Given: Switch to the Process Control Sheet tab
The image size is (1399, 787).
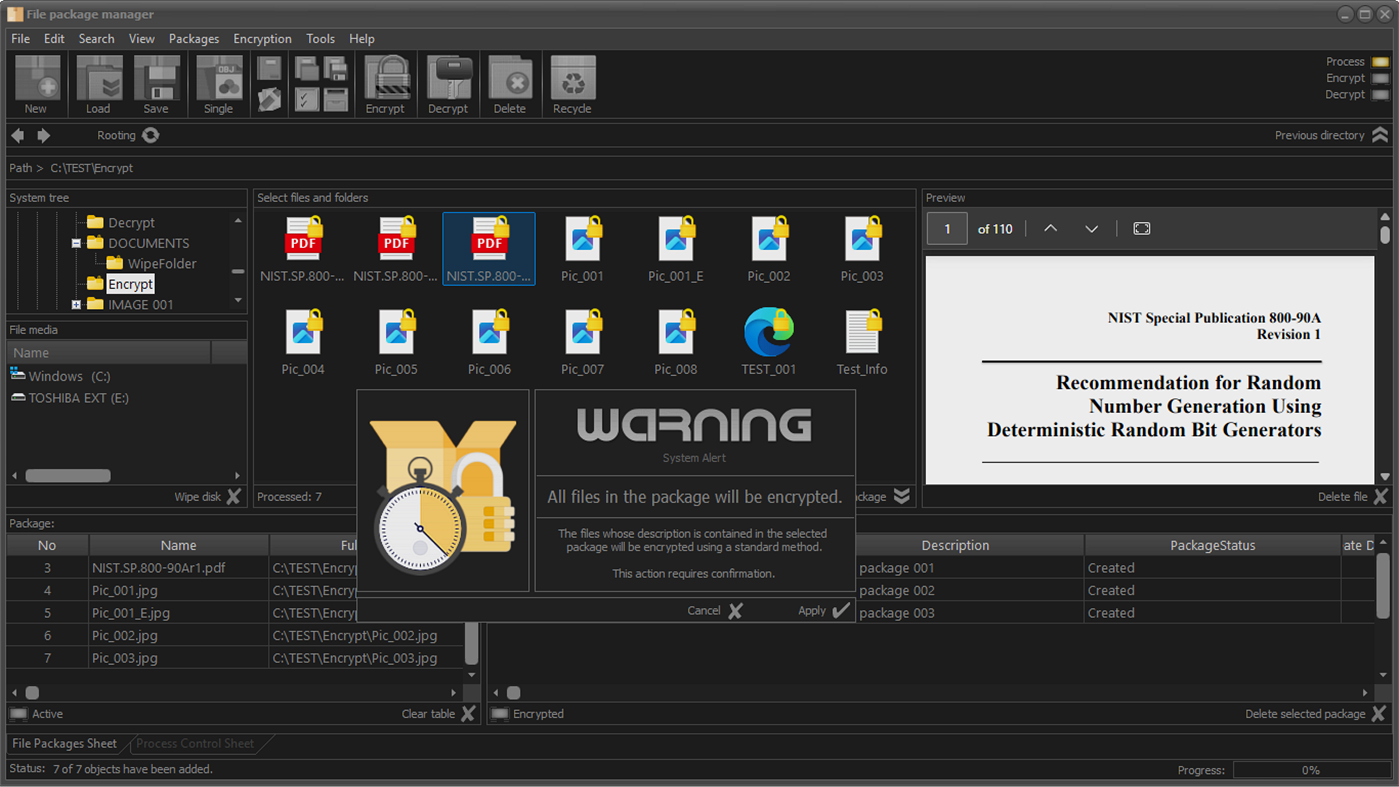Looking at the screenshot, I should point(196,743).
